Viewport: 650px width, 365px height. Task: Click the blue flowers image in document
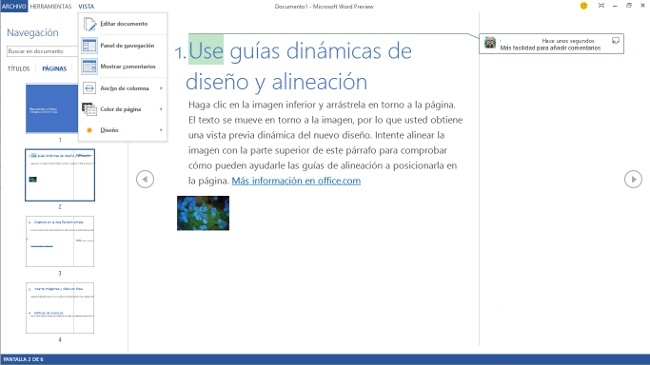(203, 213)
